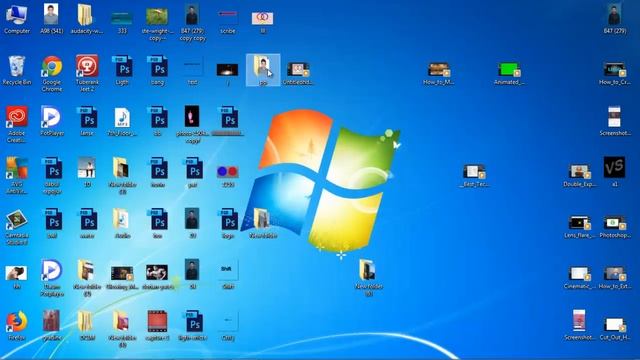Screen dimensions: 640x360
Task: Launch Google Chrome from the desktop
Action: (52, 73)
